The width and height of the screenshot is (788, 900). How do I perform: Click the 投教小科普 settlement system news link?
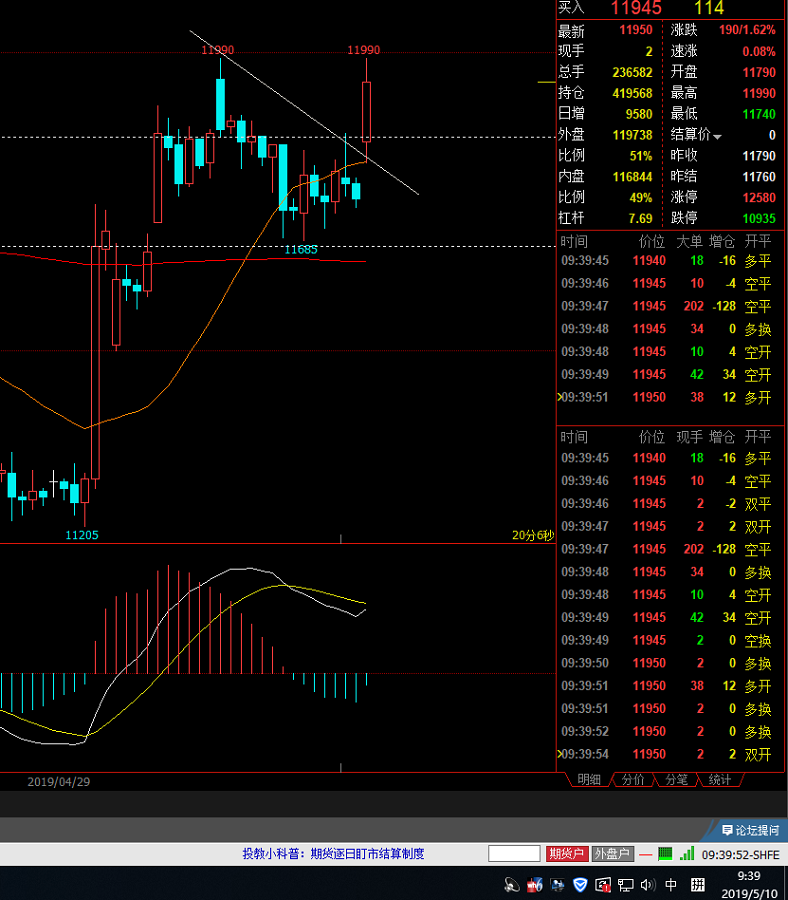click(x=333, y=854)
